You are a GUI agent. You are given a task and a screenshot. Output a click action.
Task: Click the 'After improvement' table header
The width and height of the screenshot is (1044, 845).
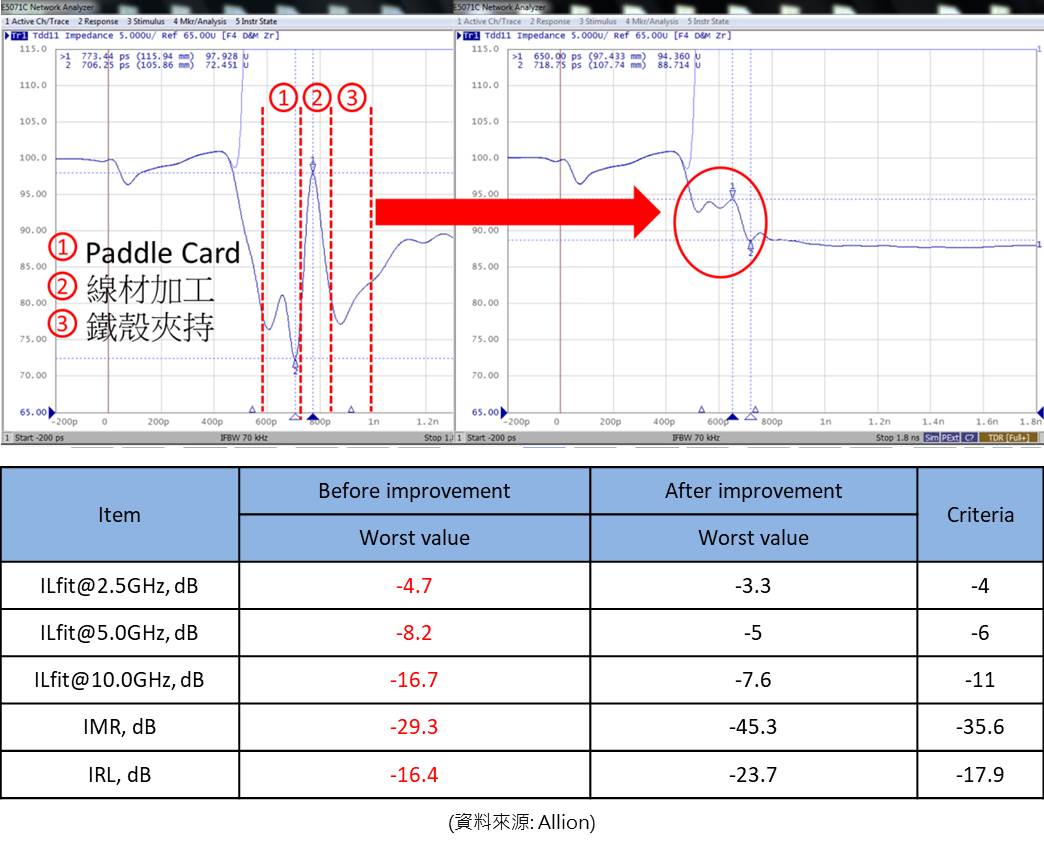(753, 491)
